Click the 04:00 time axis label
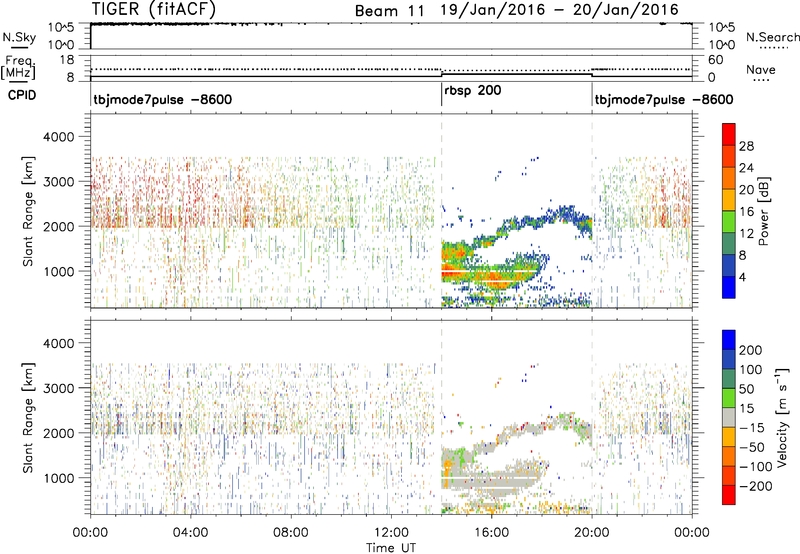Image resolution: width=800 pixels, height=554 pixels. [191, 533]
